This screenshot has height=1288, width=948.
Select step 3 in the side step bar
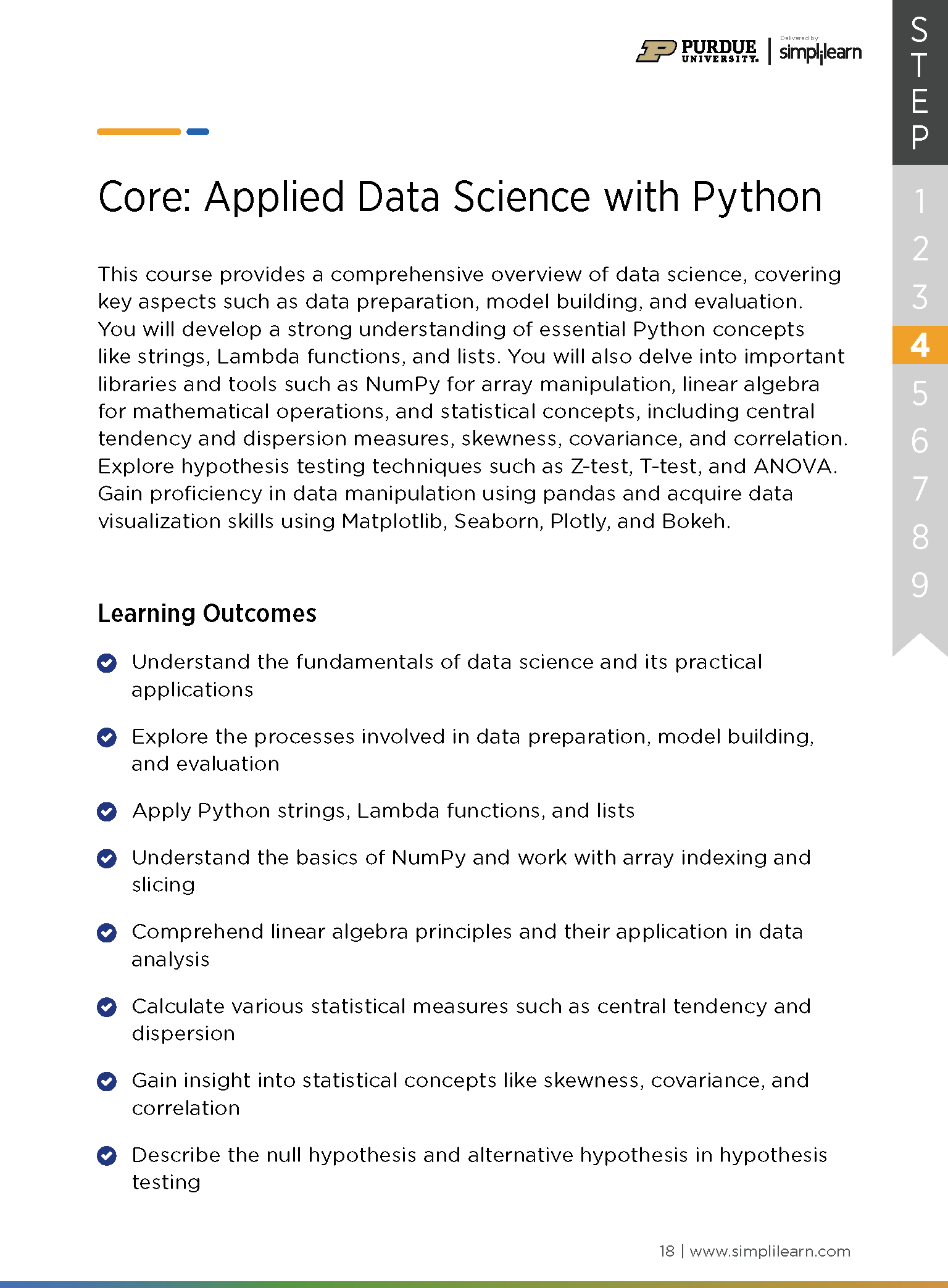click(x=920, y=297)
